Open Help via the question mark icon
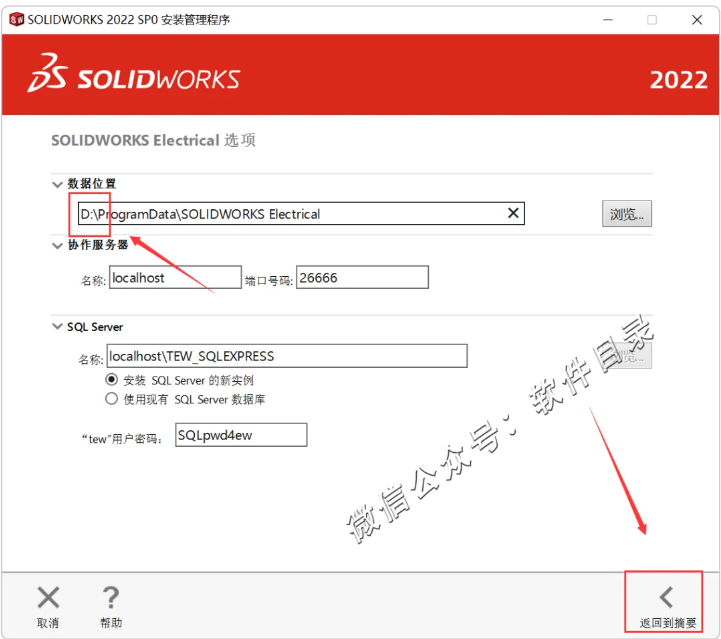The width and height of the screenshot is (721, 639). pyautogui.click(x=111, y=598)
